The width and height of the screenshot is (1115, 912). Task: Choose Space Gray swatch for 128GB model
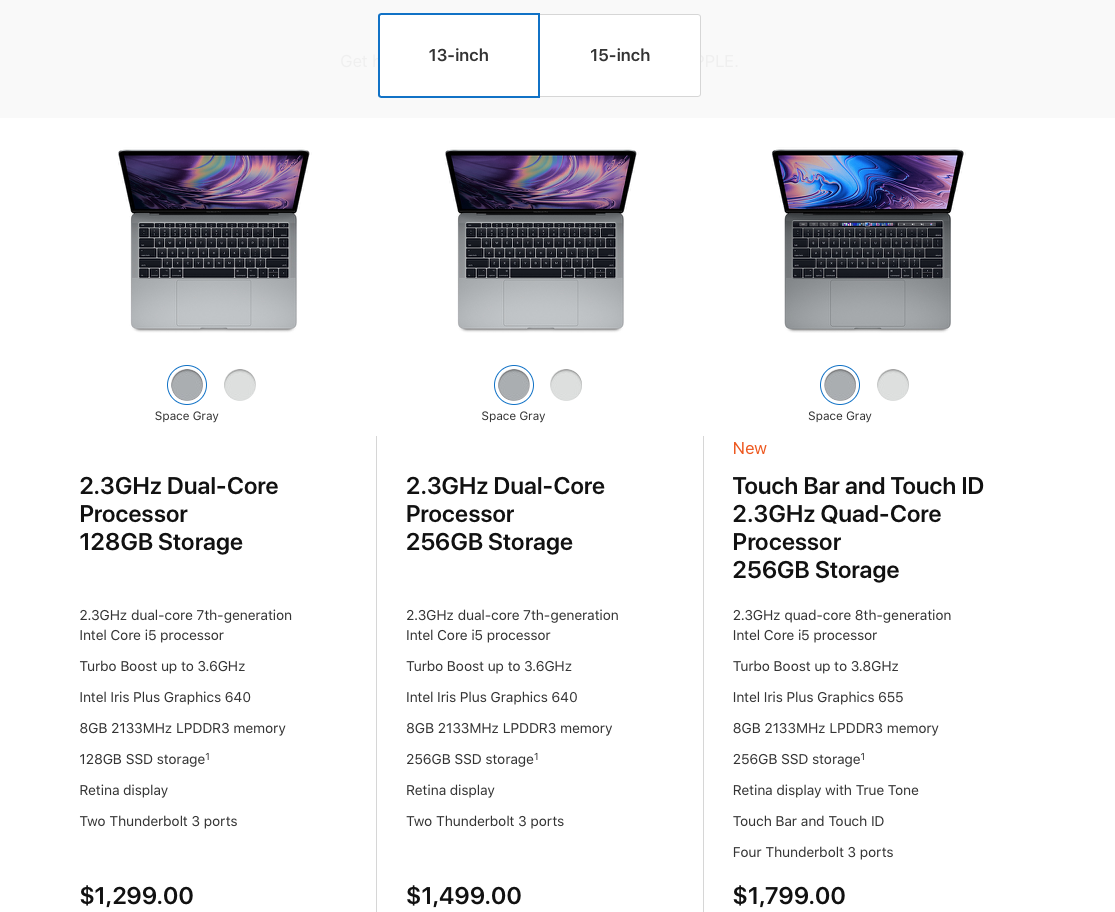tap(187, 385)
